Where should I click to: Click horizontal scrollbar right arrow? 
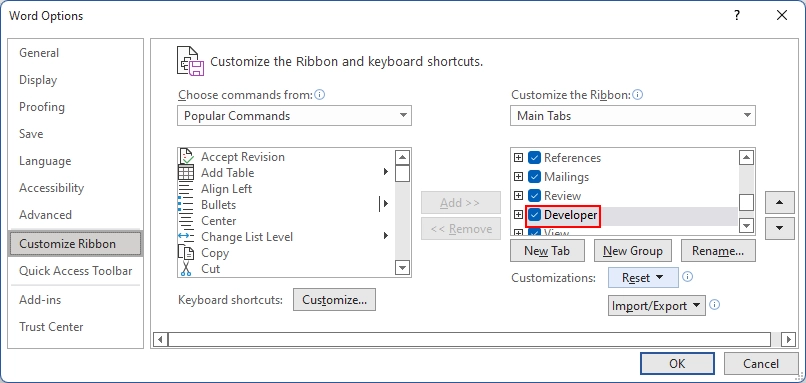[789, 339]
